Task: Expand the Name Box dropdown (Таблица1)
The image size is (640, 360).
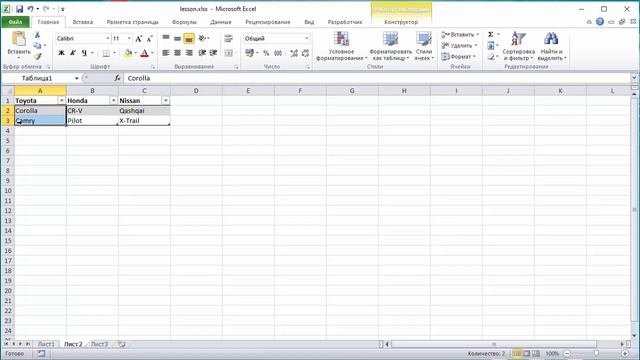Action: 76,78
